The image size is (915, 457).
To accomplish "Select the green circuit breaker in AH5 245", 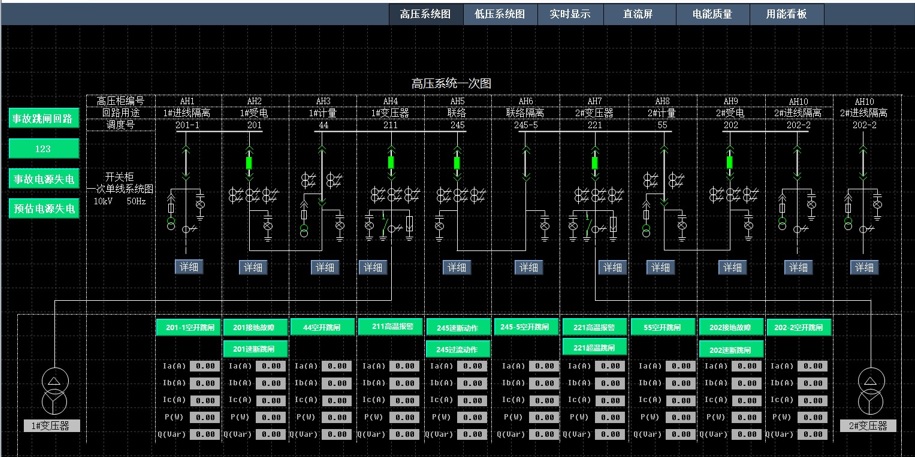I will coord(457,163).
